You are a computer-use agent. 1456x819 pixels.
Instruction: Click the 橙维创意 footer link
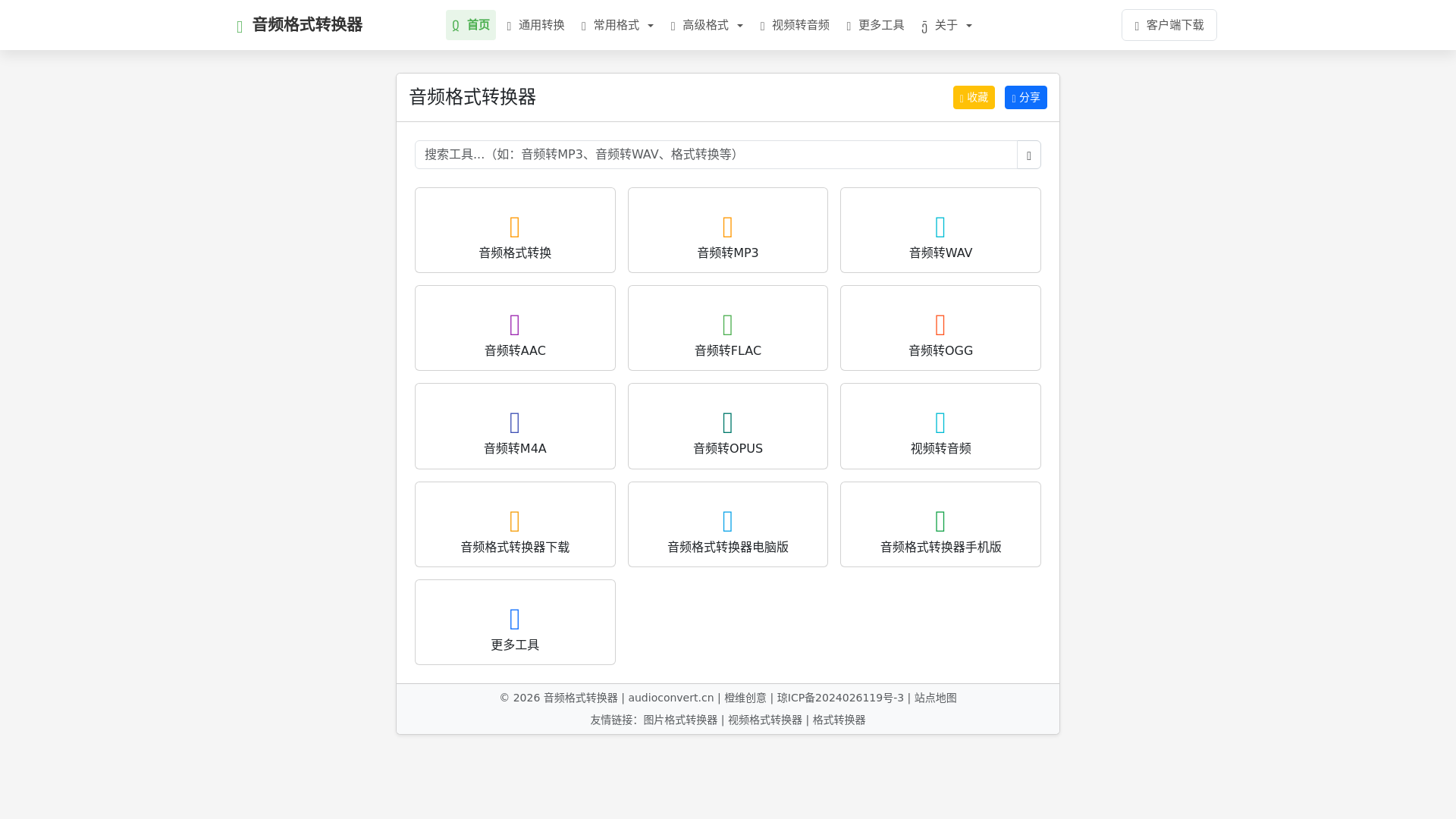coord(745,698)
